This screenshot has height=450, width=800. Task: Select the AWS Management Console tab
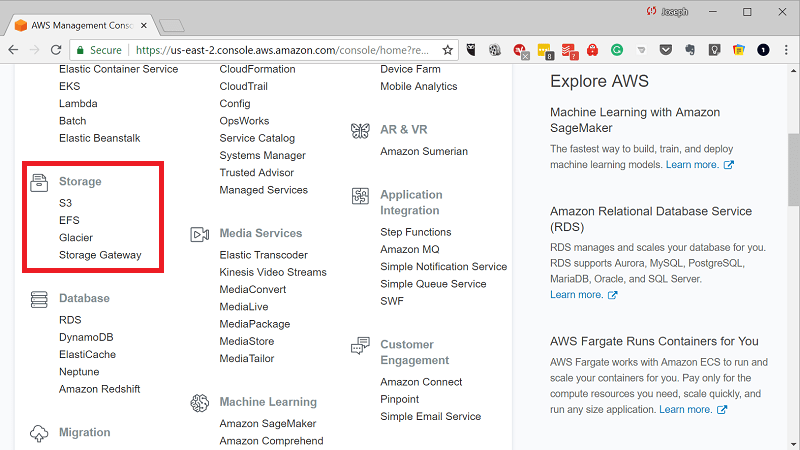82,26
